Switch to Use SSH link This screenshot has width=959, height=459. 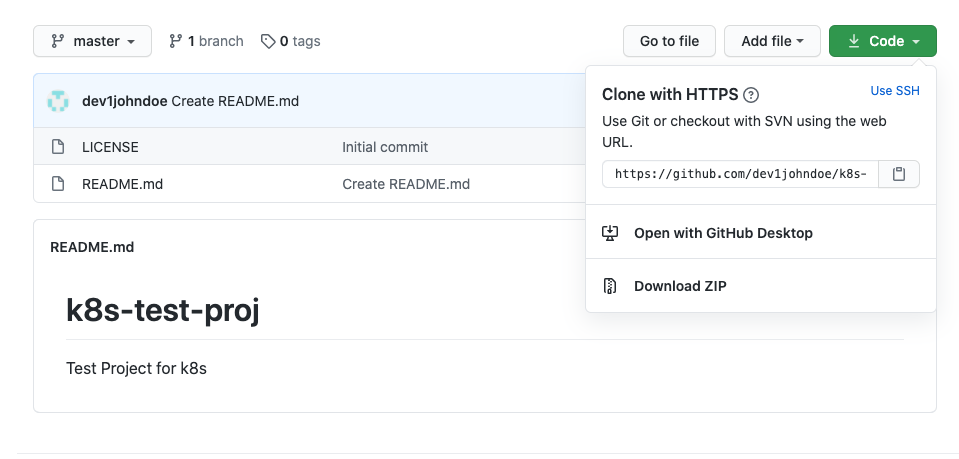(x=895, y=91)
